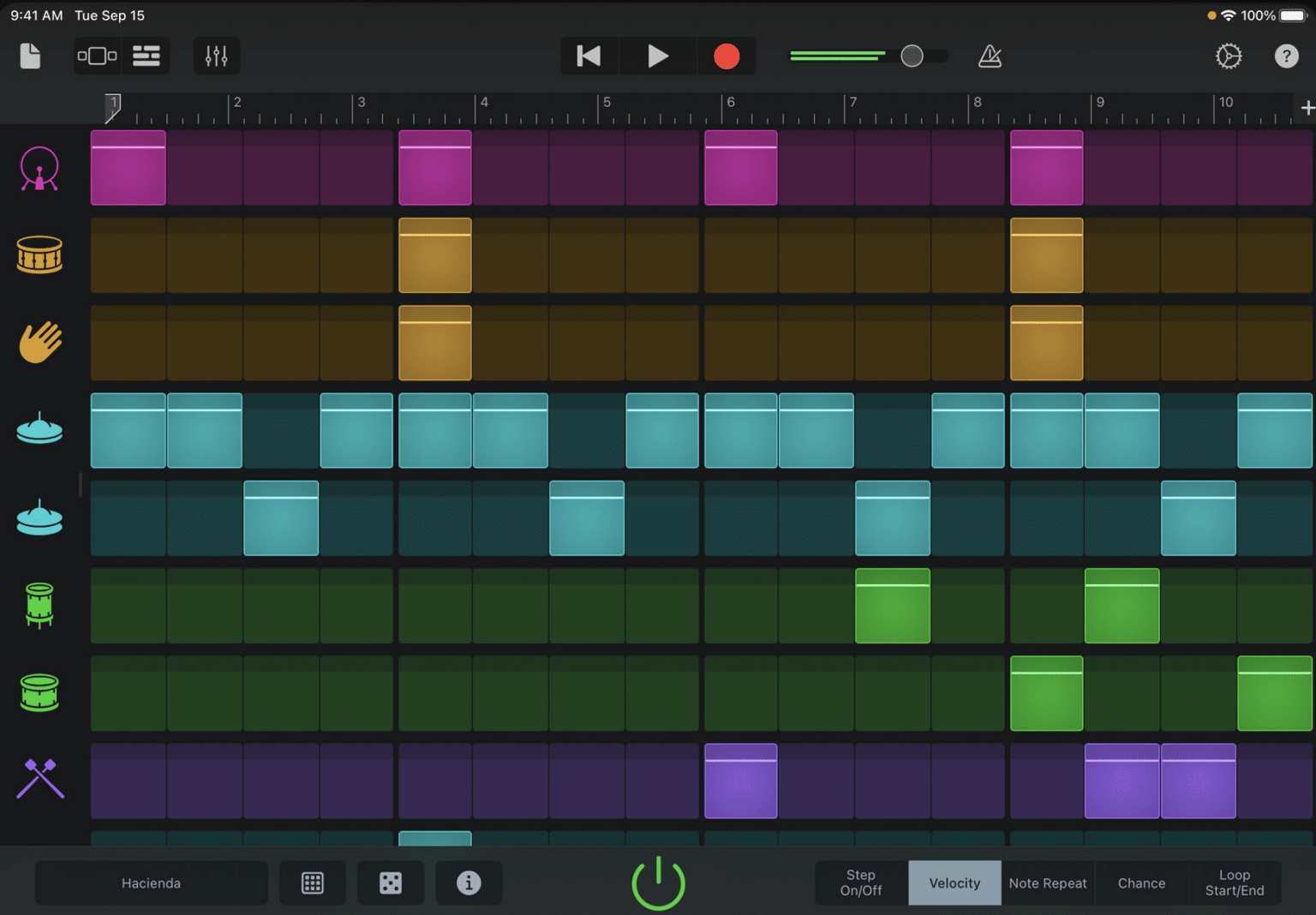Select the crossed sticks instrument icon
1316x915 pixels.
pos(39,780)
